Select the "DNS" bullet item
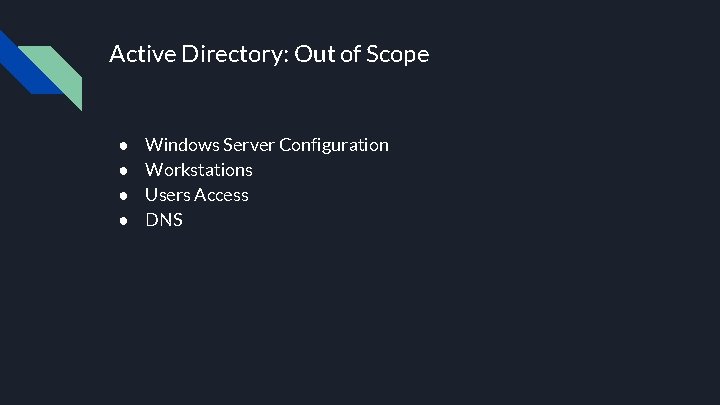Image resolution: width=720 pixels, height=405 pixels. coord(164,219)
